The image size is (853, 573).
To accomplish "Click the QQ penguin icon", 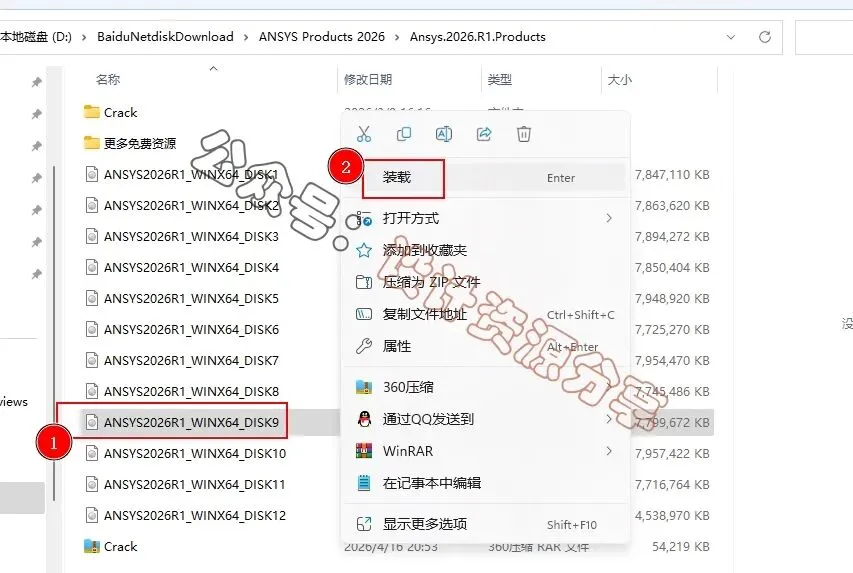I will pyautogui.click(x=364, y=419).
